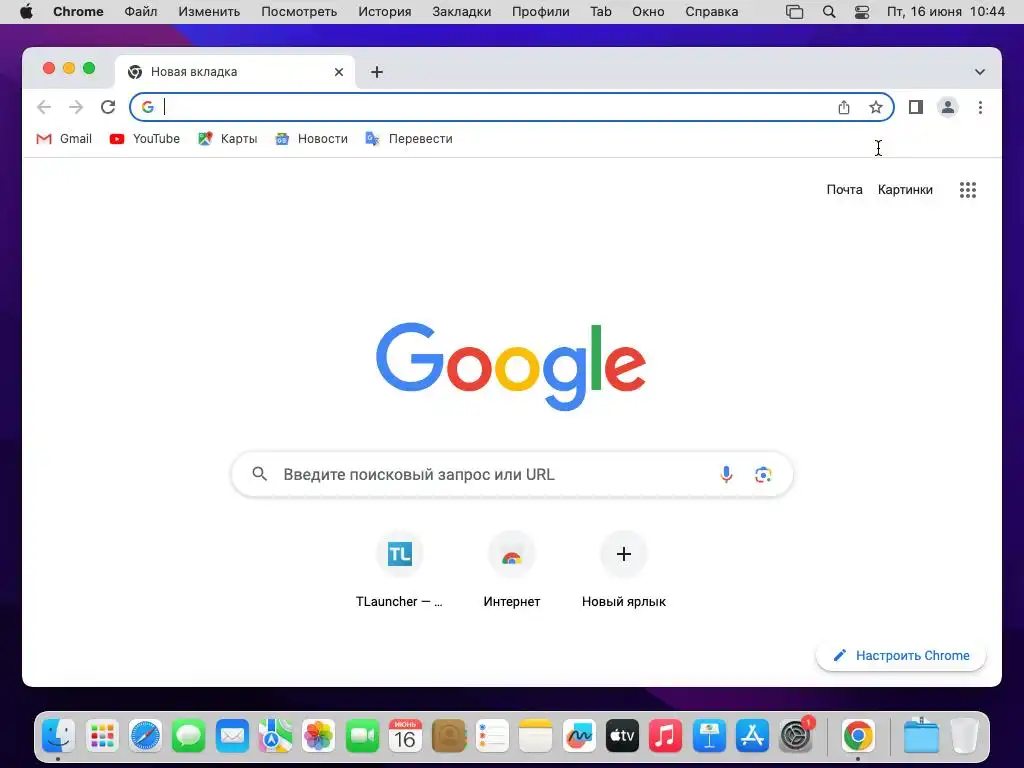1024x768 pixels.
Task: Expand the tab search chevron
Action: 980,72
